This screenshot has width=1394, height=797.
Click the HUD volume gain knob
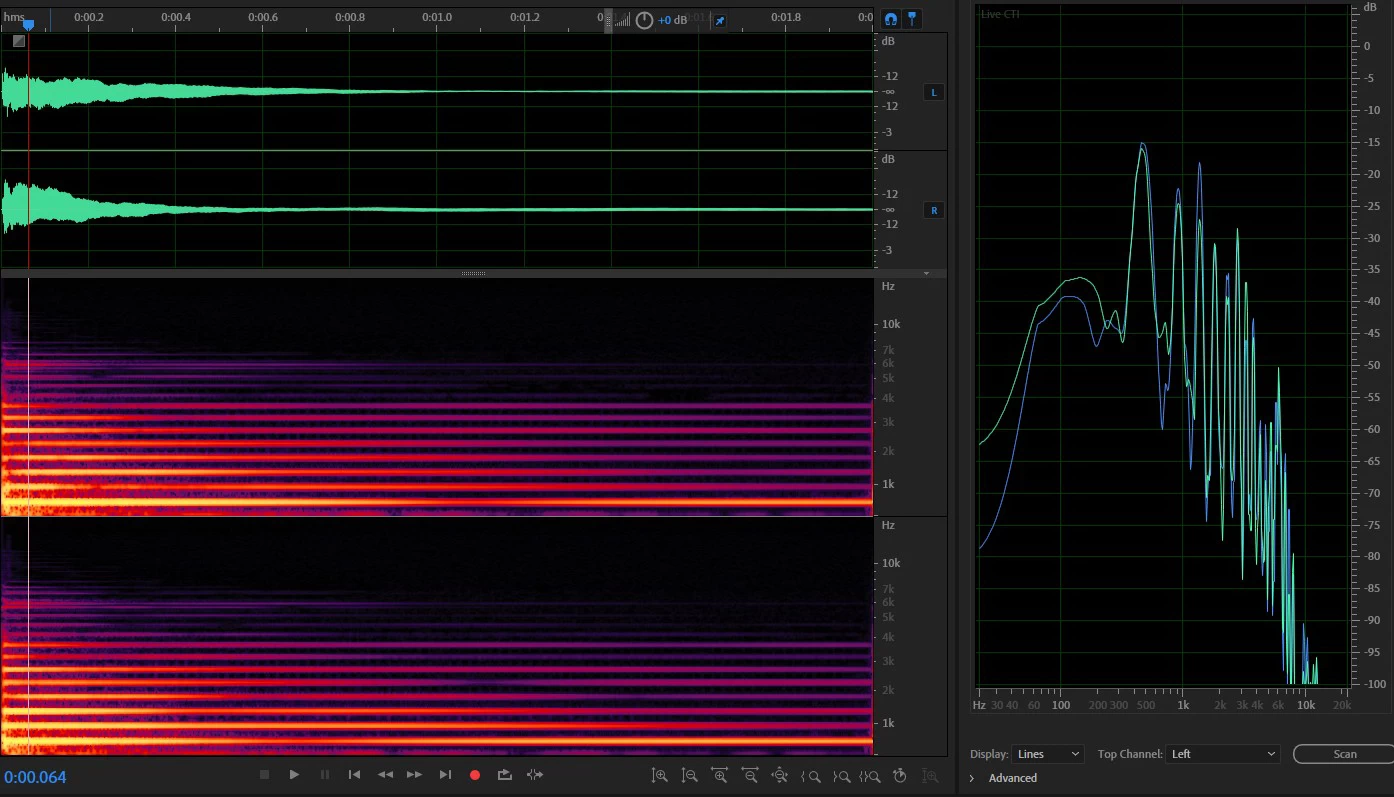[645, 20]
